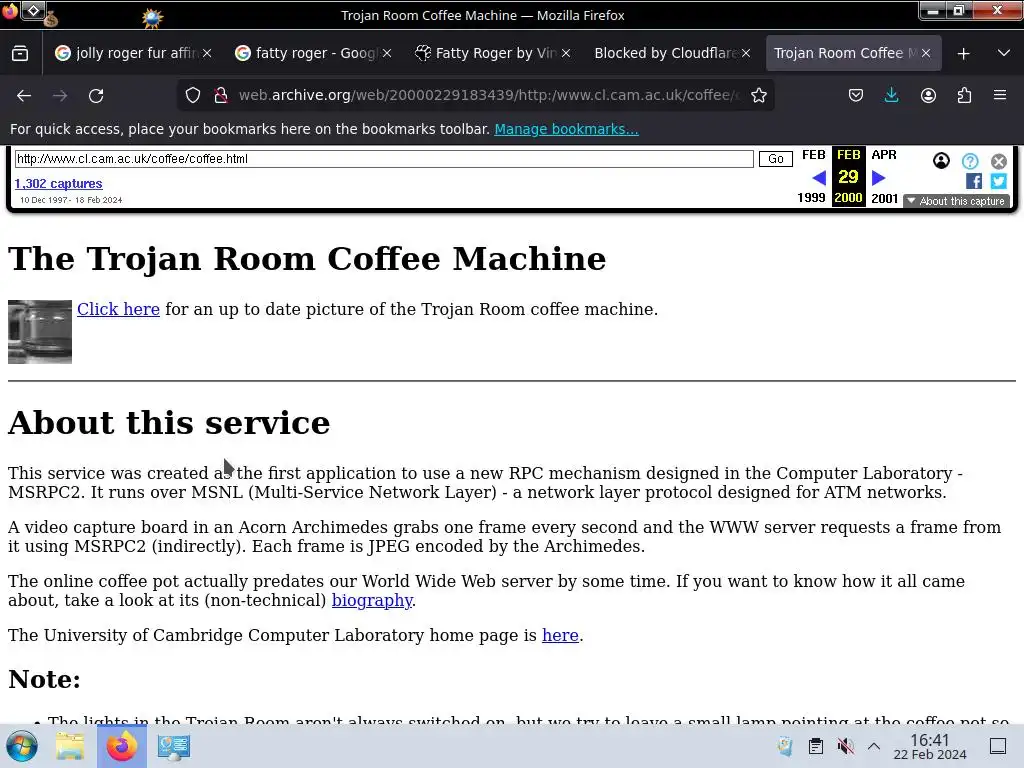Expand About this capture

tap(957, 201)
